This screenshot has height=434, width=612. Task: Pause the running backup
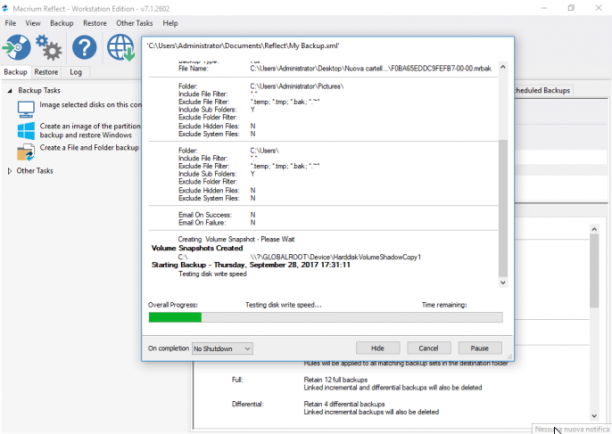(480, 348)
